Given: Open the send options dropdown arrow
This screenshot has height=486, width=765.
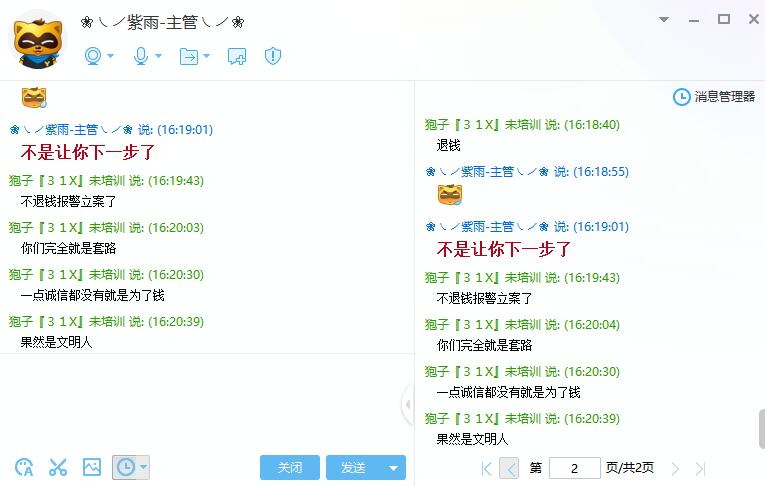Looking at the screenshot, I should [393, 468].
